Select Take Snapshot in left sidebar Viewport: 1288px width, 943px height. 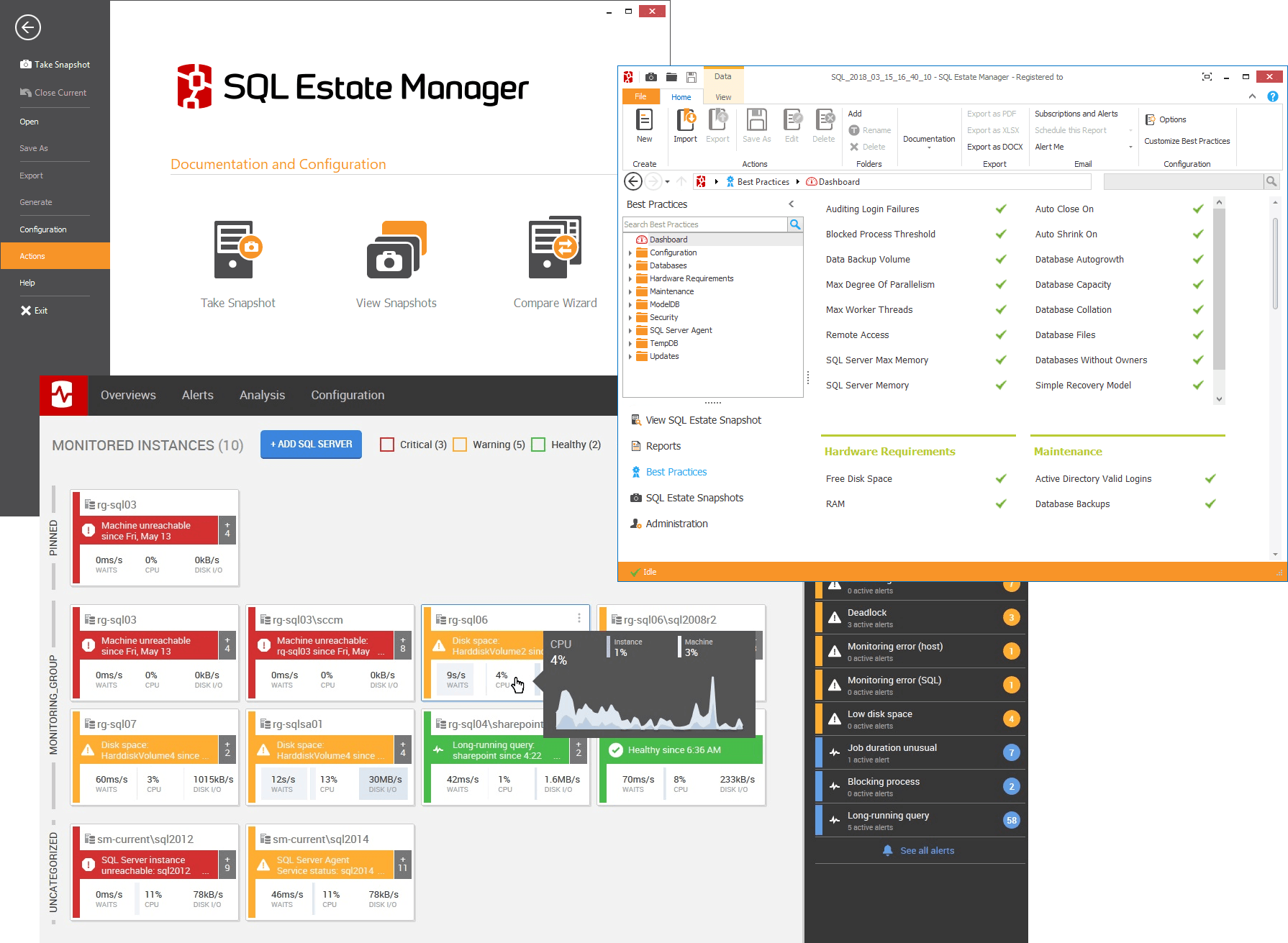(55, 65)
